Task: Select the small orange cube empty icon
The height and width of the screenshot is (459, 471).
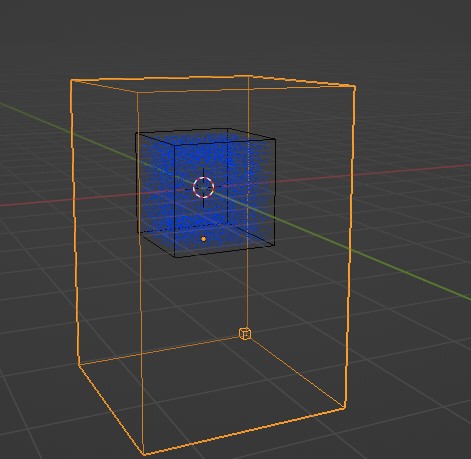Action: tap(245, 333)
